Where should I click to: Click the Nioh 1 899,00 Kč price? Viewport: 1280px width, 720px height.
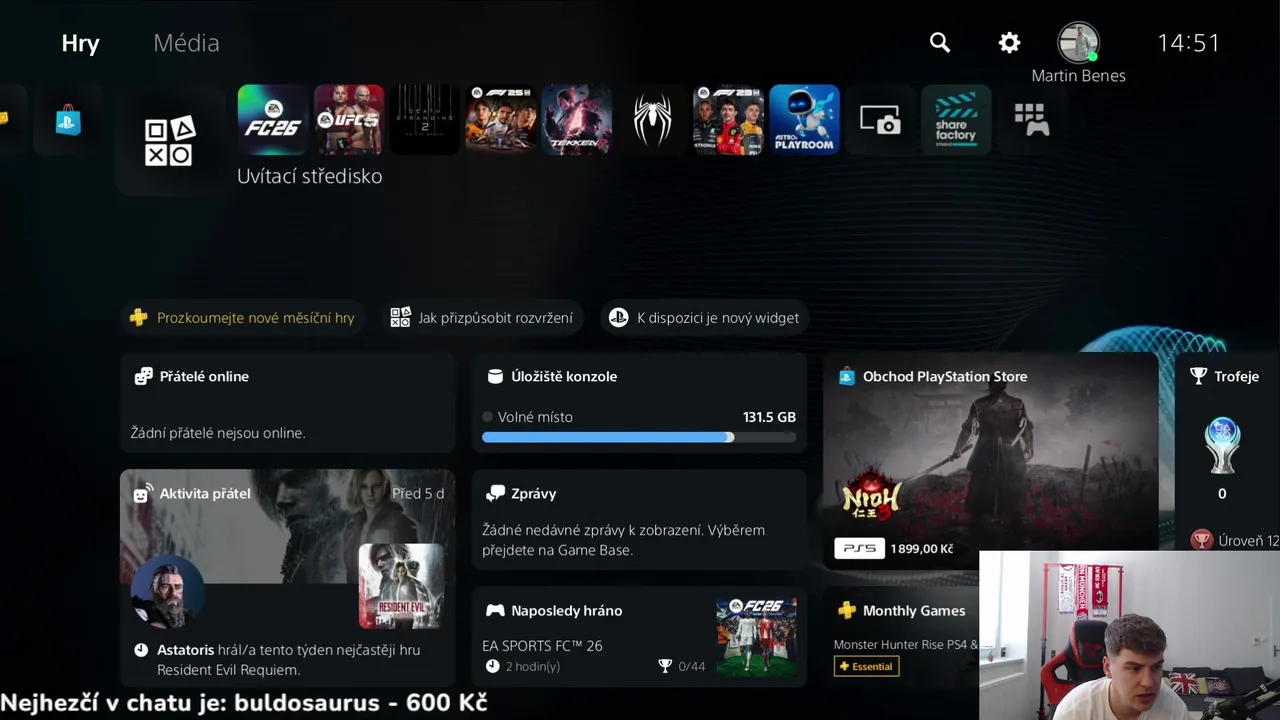click(x=921, y=549)
